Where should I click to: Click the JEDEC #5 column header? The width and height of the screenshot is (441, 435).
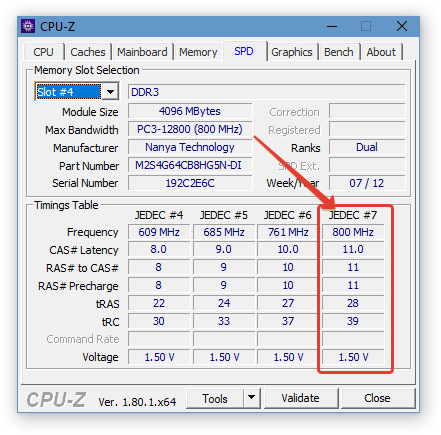pyautogui.click(x=224, y=215)
